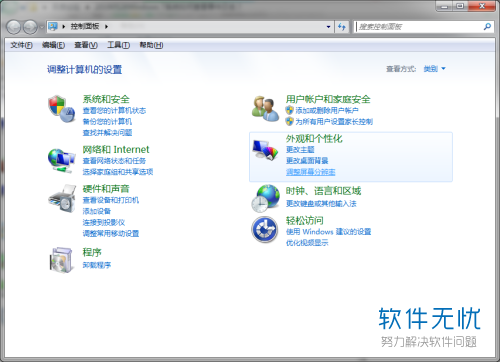Expand the 类别 view-by dropdown
This screenshot has width=500, height=362.
[434, 69]
